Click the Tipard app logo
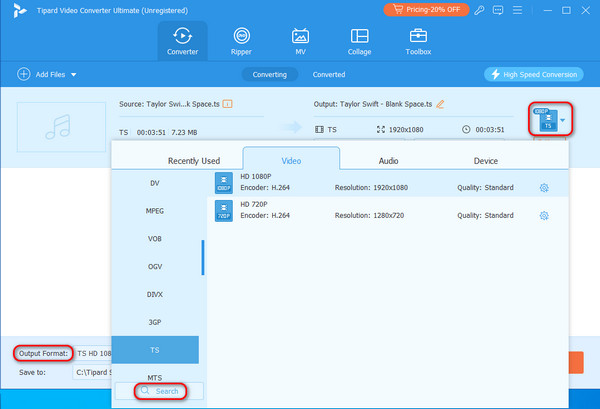 19,11
